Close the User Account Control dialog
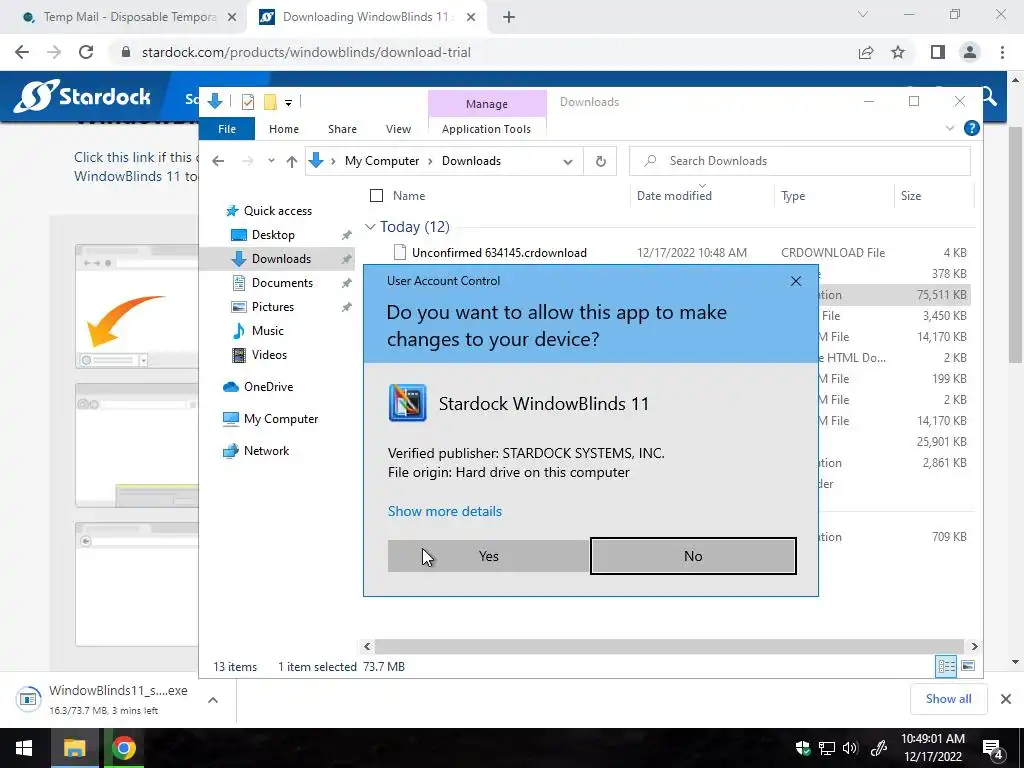The width and height of the screenshot is (1024, 768). (795, 281)
